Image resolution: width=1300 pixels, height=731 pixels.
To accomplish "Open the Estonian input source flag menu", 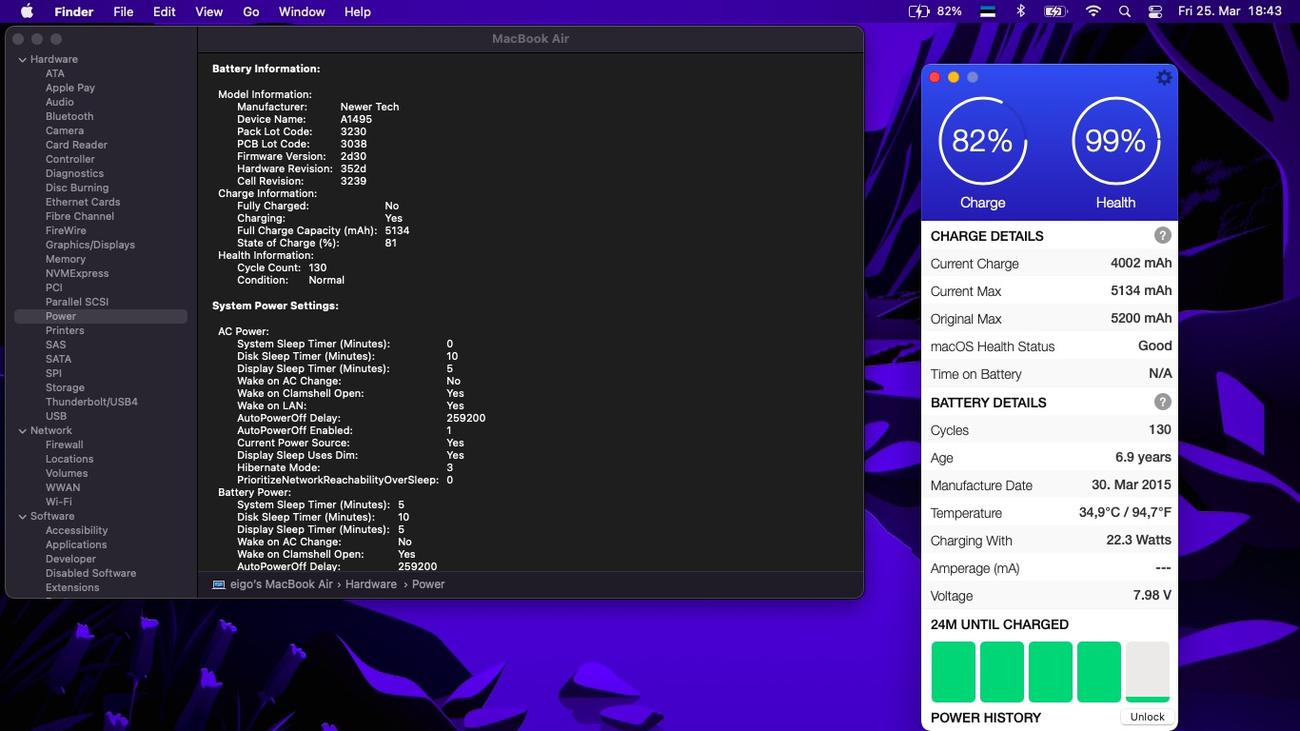I will pyautogui.click(x=987, y=12).
